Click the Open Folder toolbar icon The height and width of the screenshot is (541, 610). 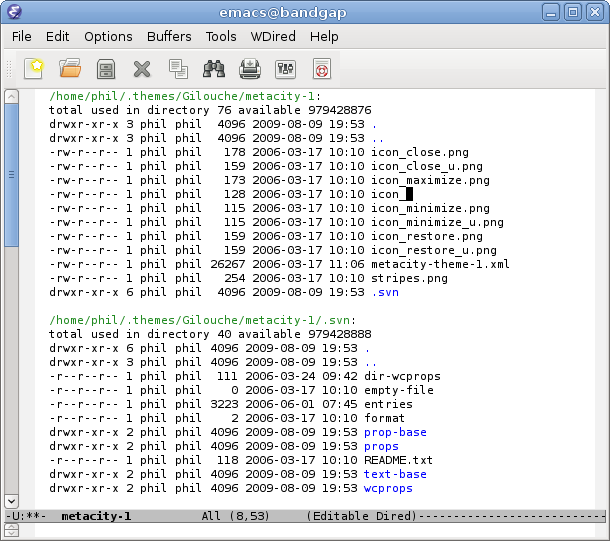point(70,69)
